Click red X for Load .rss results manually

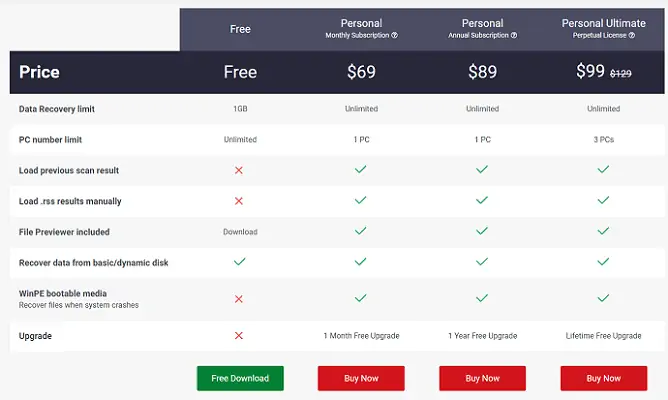click(239, 201)
